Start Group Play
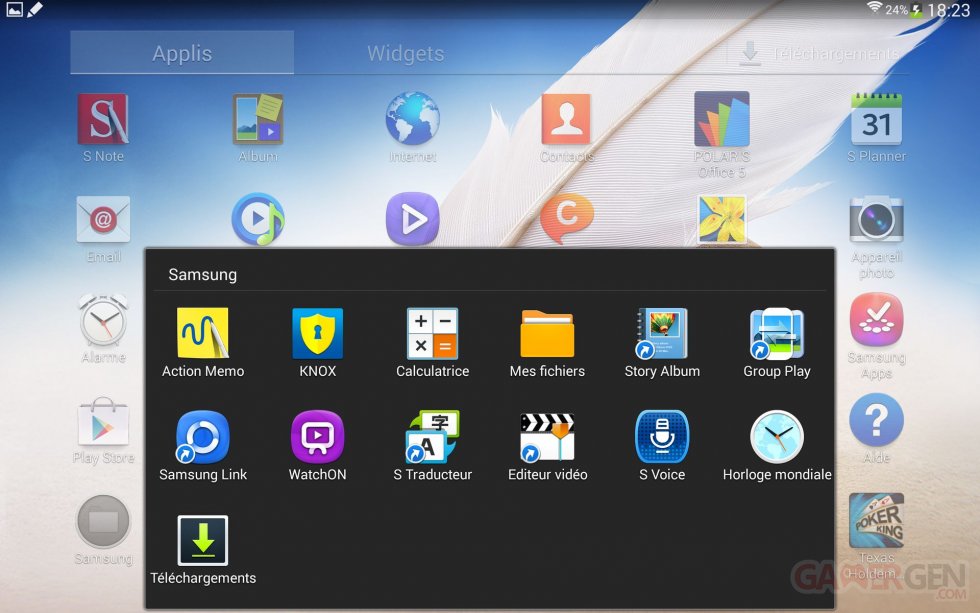Screen dimensions: 980x613 click(x=776, y=335)
